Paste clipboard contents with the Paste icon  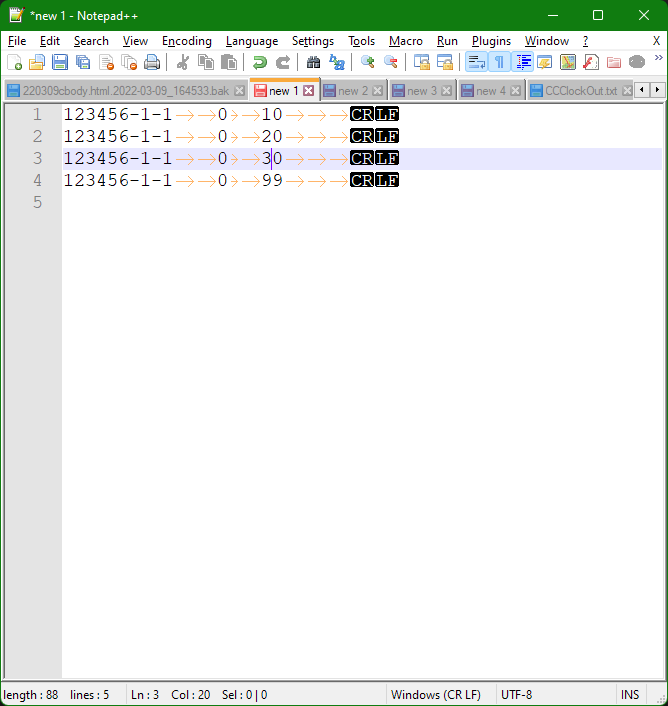[229, 63]
